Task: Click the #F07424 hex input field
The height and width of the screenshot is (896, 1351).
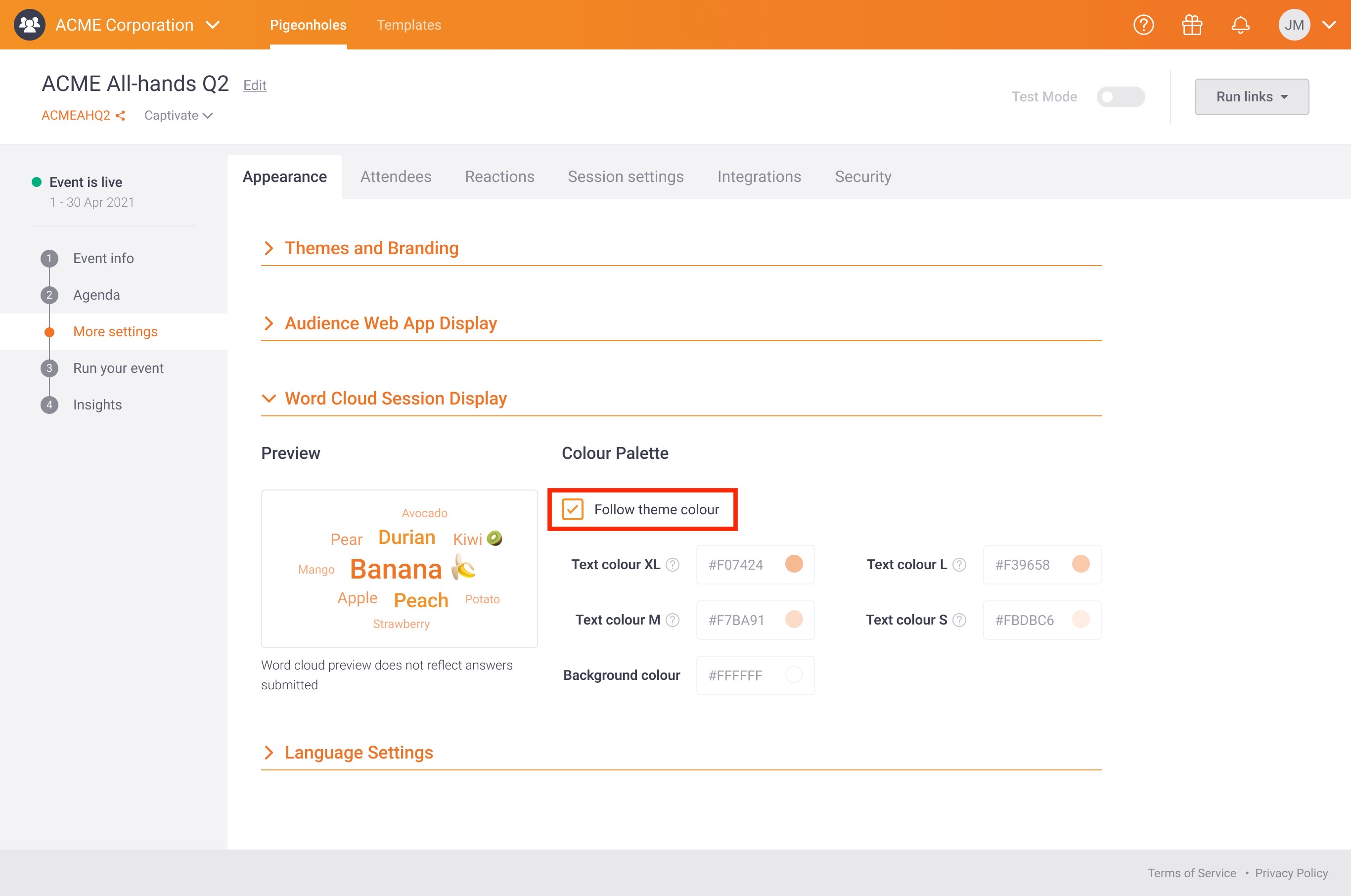Action: tap(755, 565)
